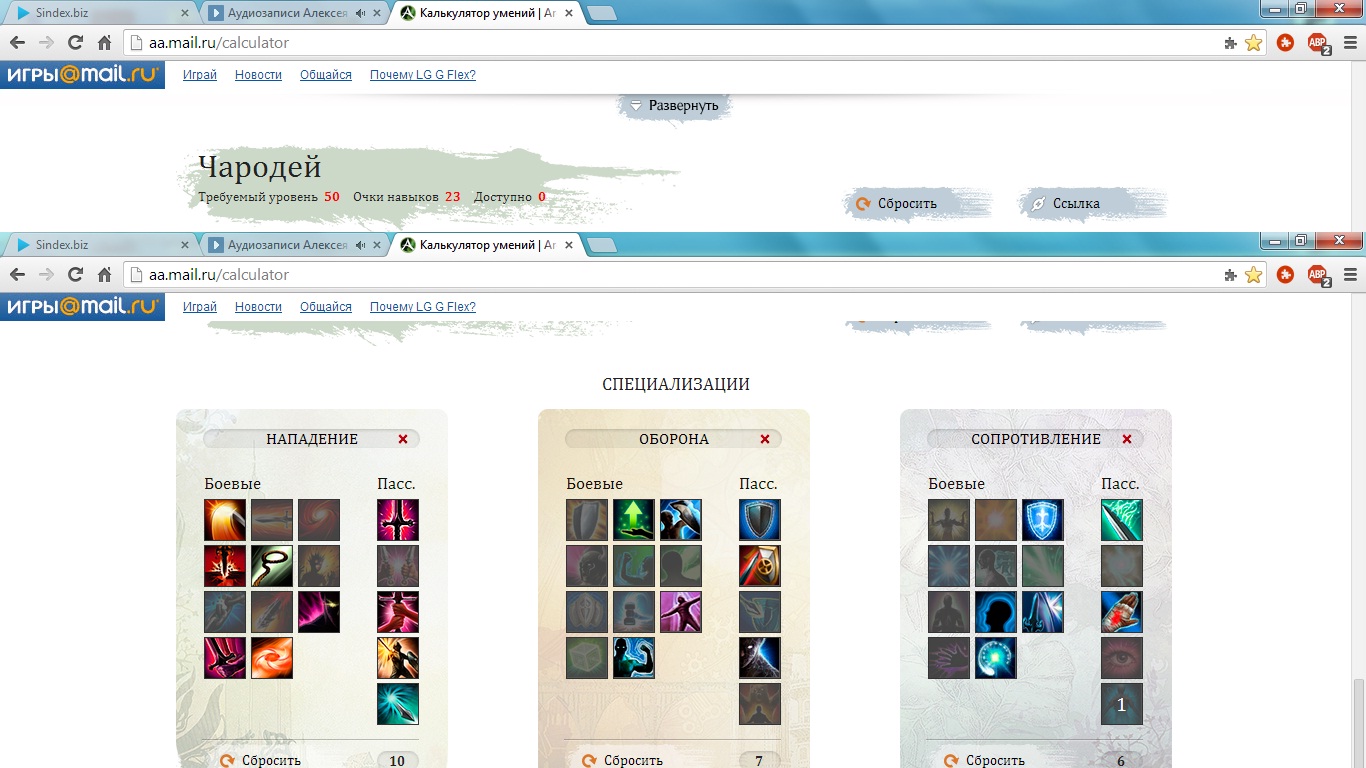Reset the Сопротивление skill tree
Image resolution: width=1366 pixels, height=768 pixels.
point(985,760)
